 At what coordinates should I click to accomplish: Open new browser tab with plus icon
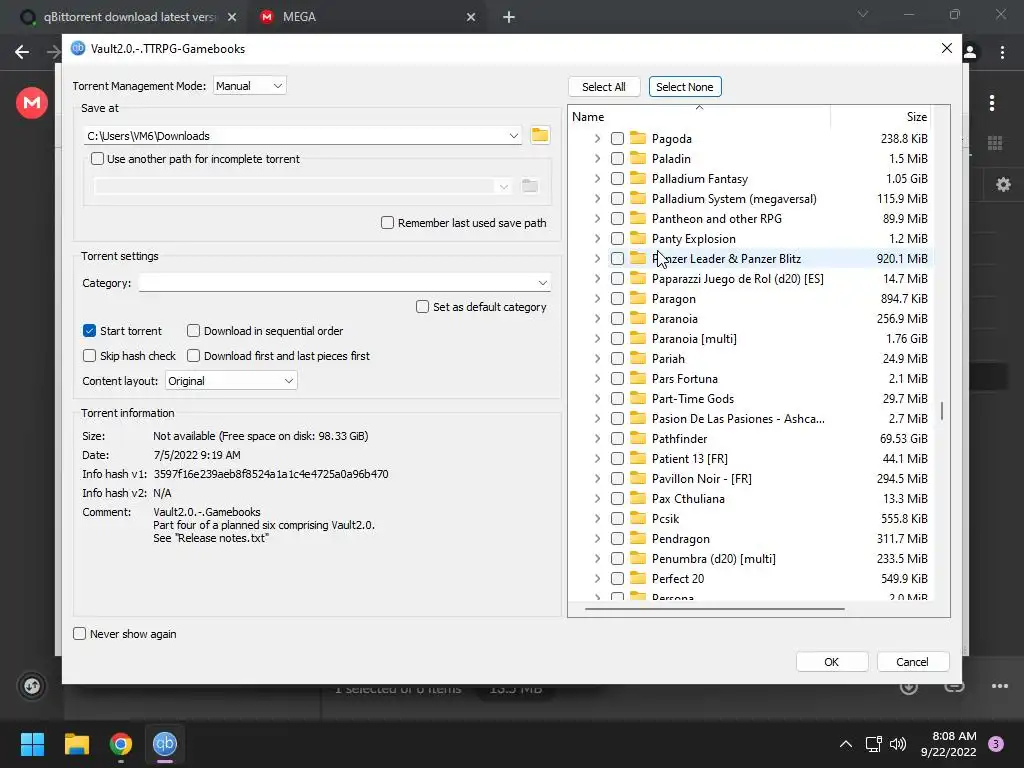pyautogui.click(x=509, y=17)
